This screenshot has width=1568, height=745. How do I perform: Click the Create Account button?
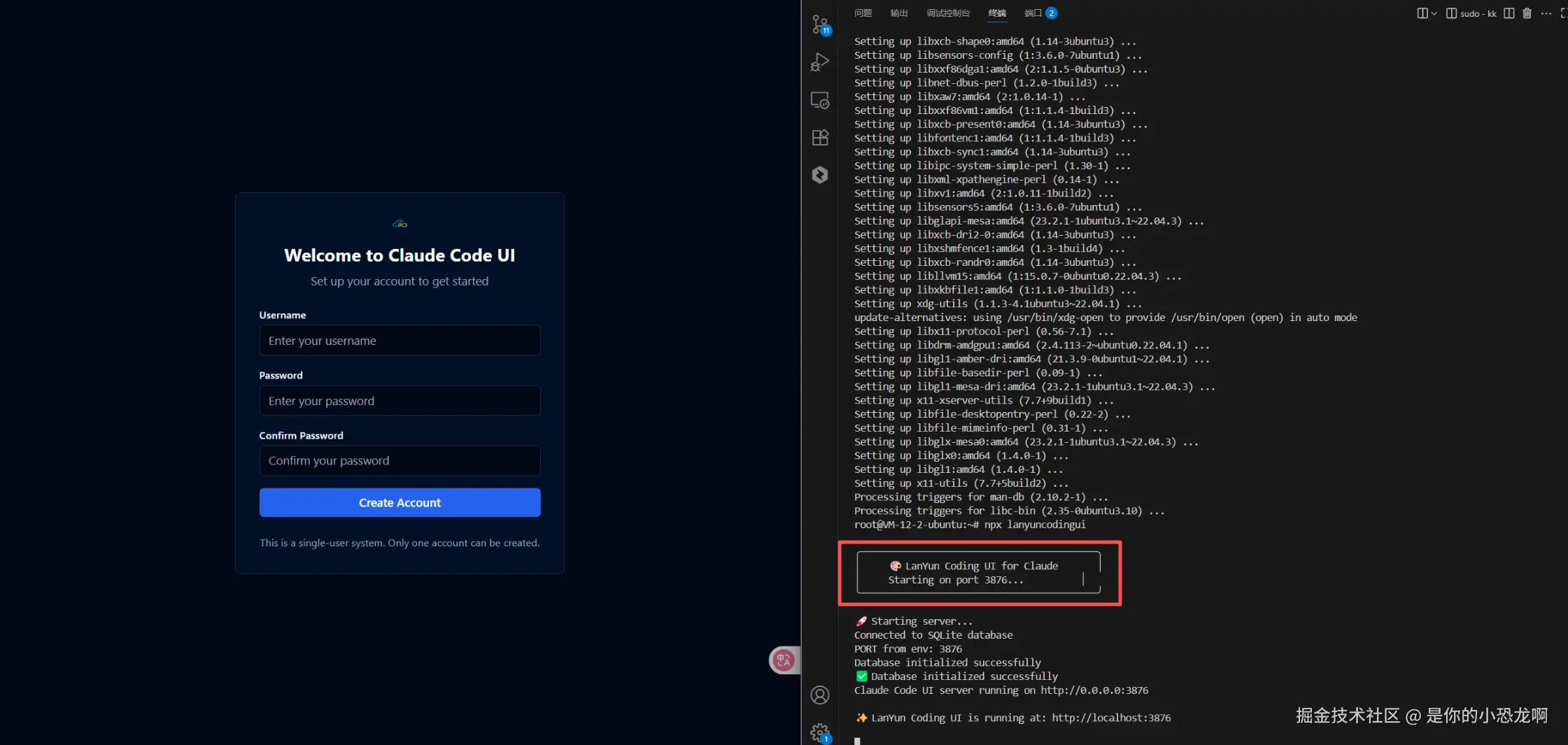click(400, 502)
